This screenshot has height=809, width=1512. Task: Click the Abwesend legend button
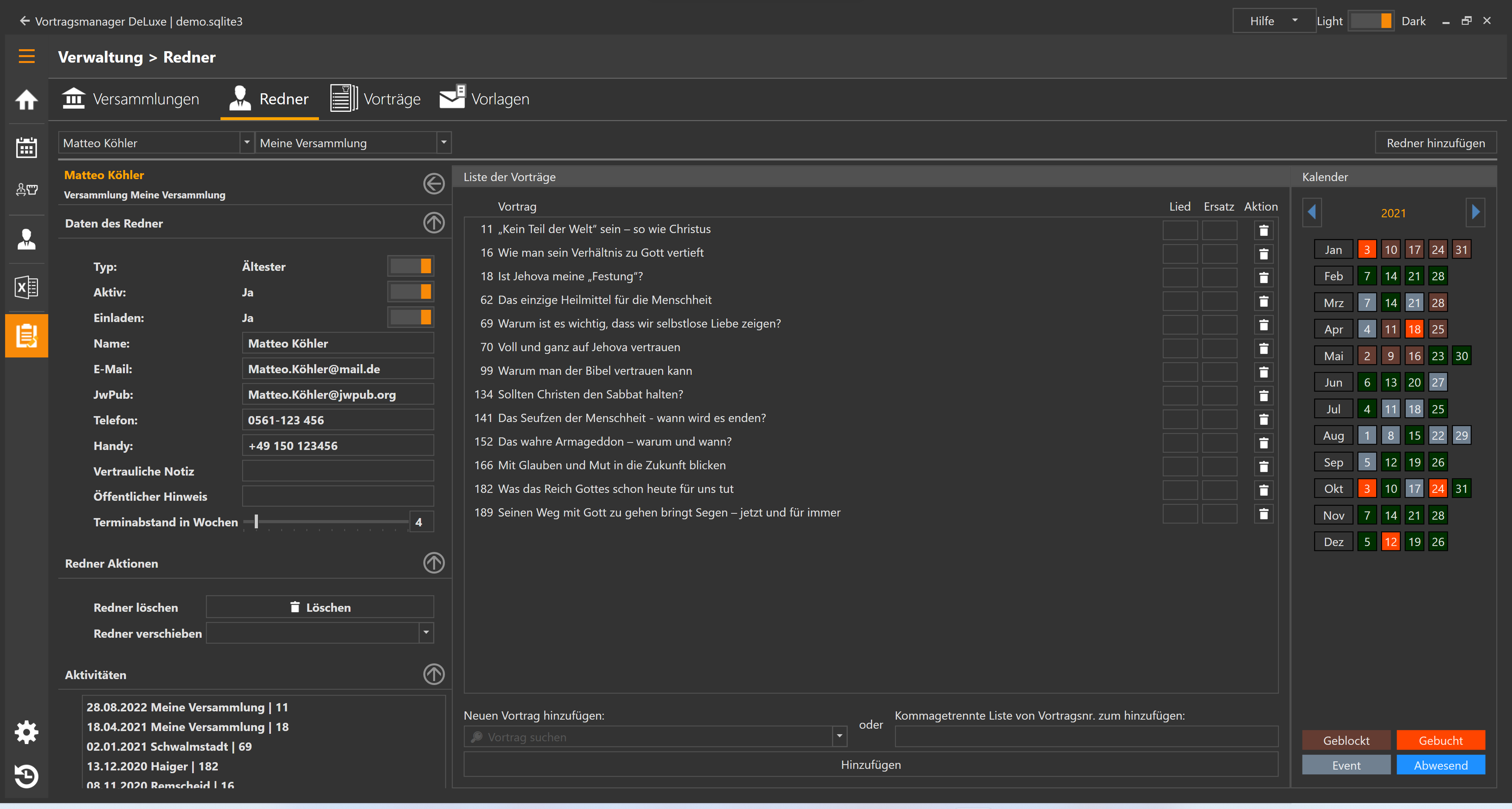(1440, 765)
